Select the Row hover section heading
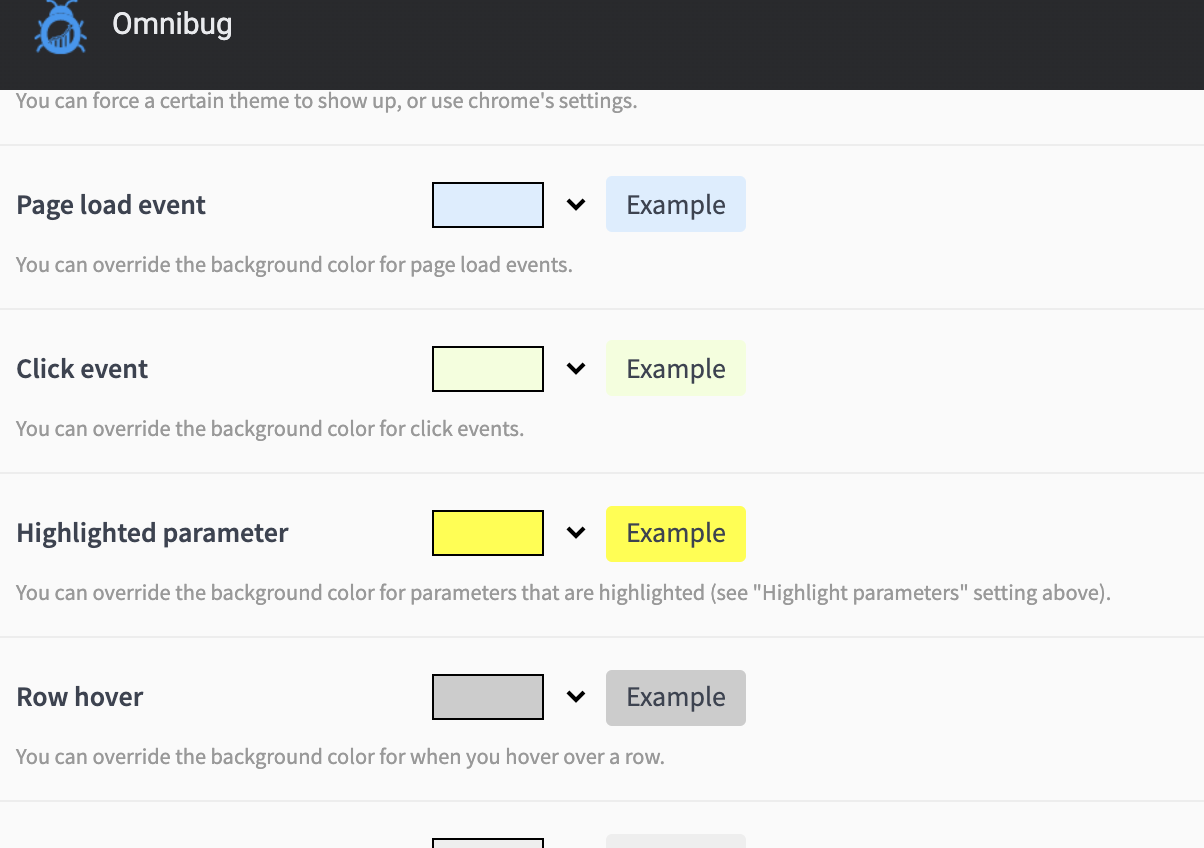Image resolution: width=1204 pixels, height=848 pixels. [79, 697]
